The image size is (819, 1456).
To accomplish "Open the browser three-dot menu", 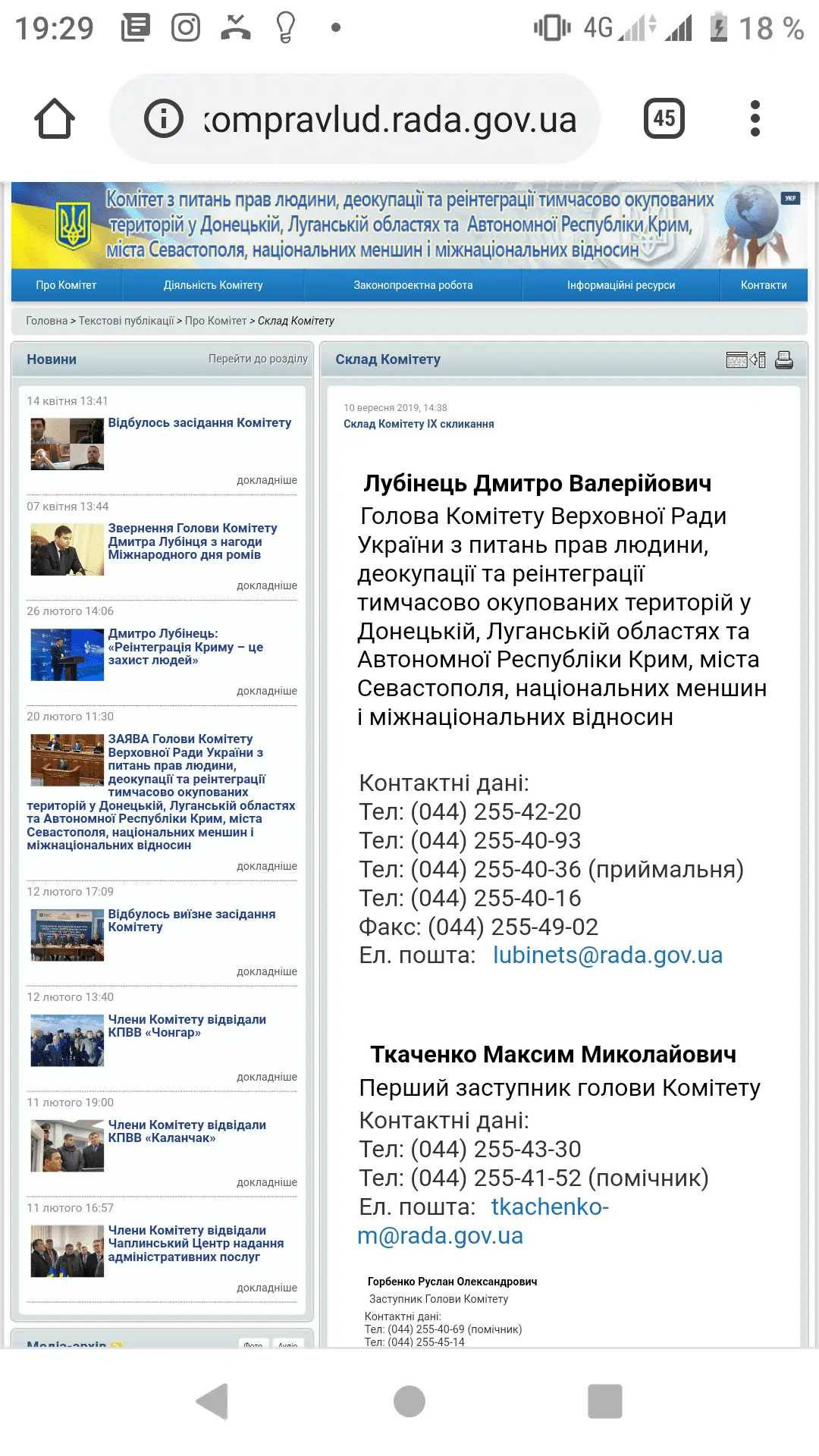I will pyautogui.click(x=755, y=118).
